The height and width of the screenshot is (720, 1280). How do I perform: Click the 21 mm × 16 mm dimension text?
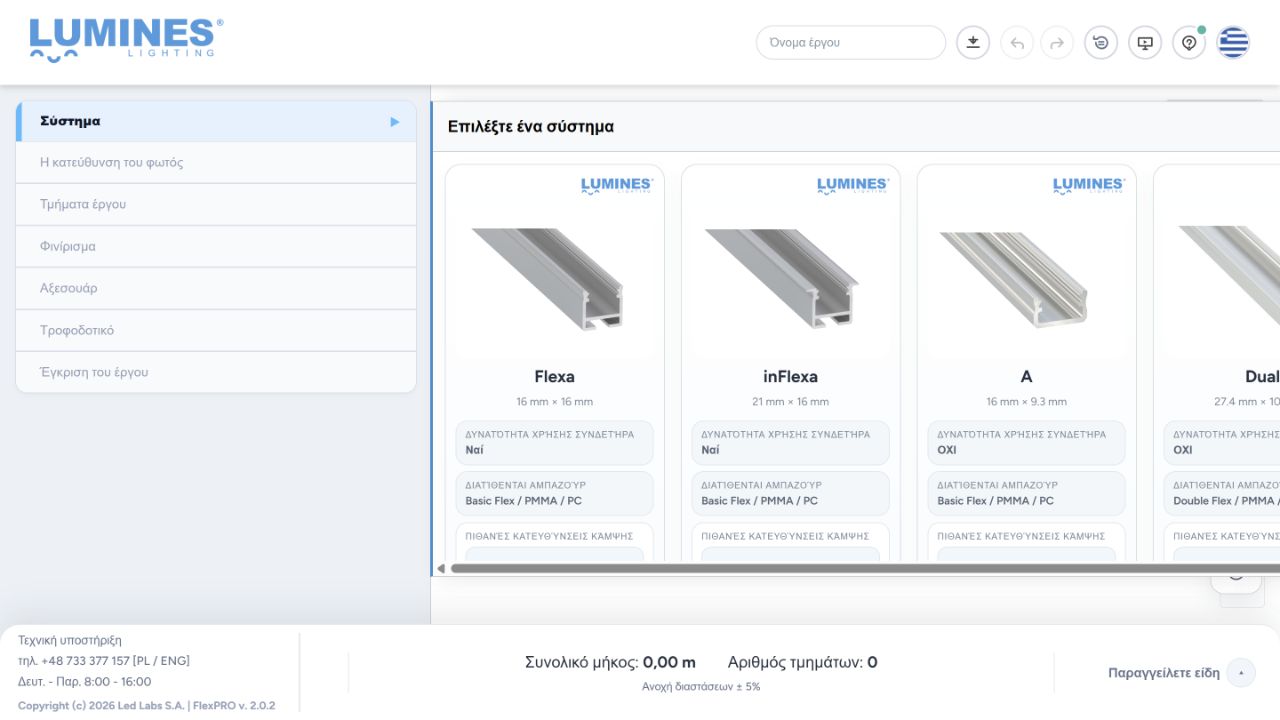point(791,402)
